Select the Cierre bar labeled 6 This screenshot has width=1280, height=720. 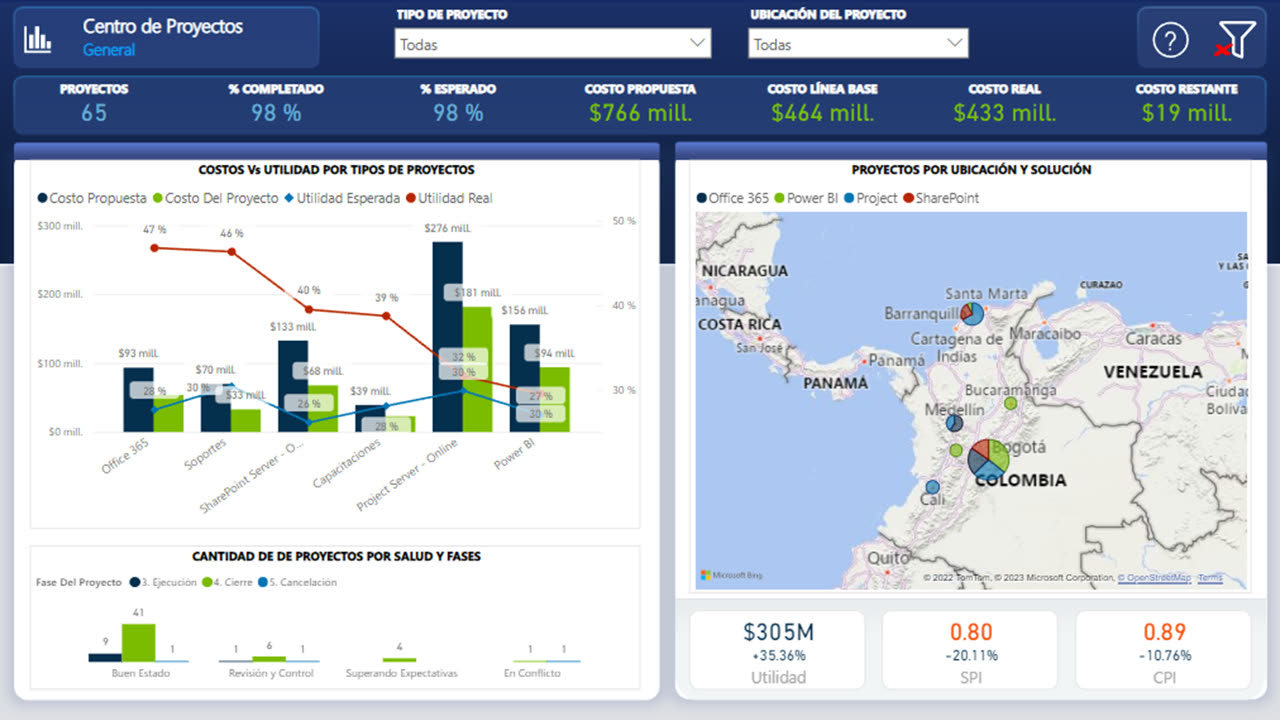tap(269, 659)
